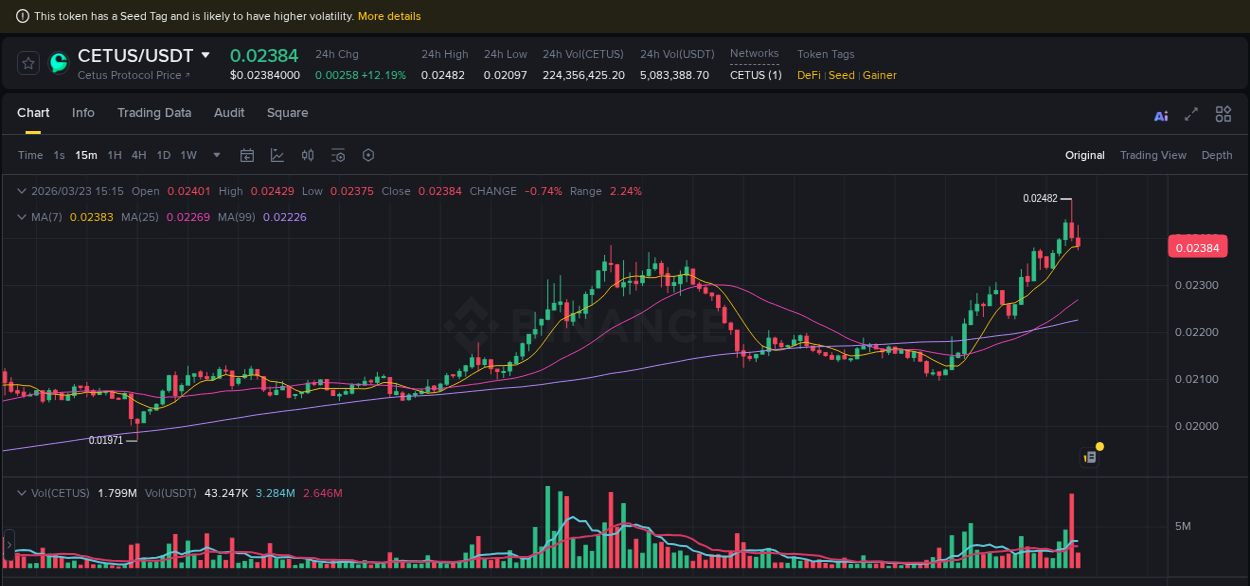
Task: Select the 15m timeframe
Action: tap(86, 155)
